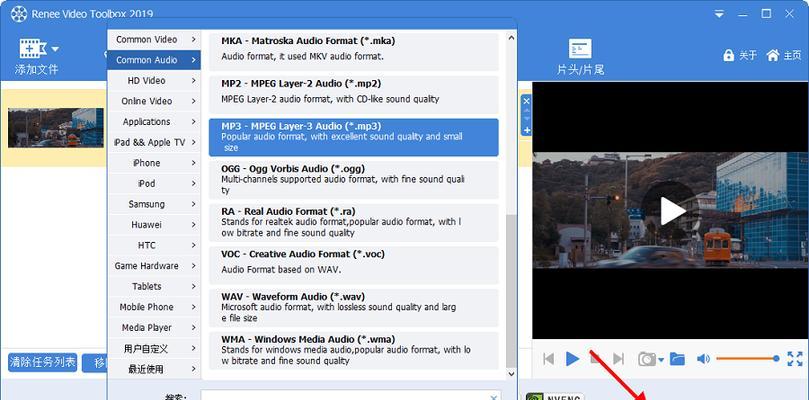
Task: Mute audio with the speaker icon
Action: [x=703, y=359]
